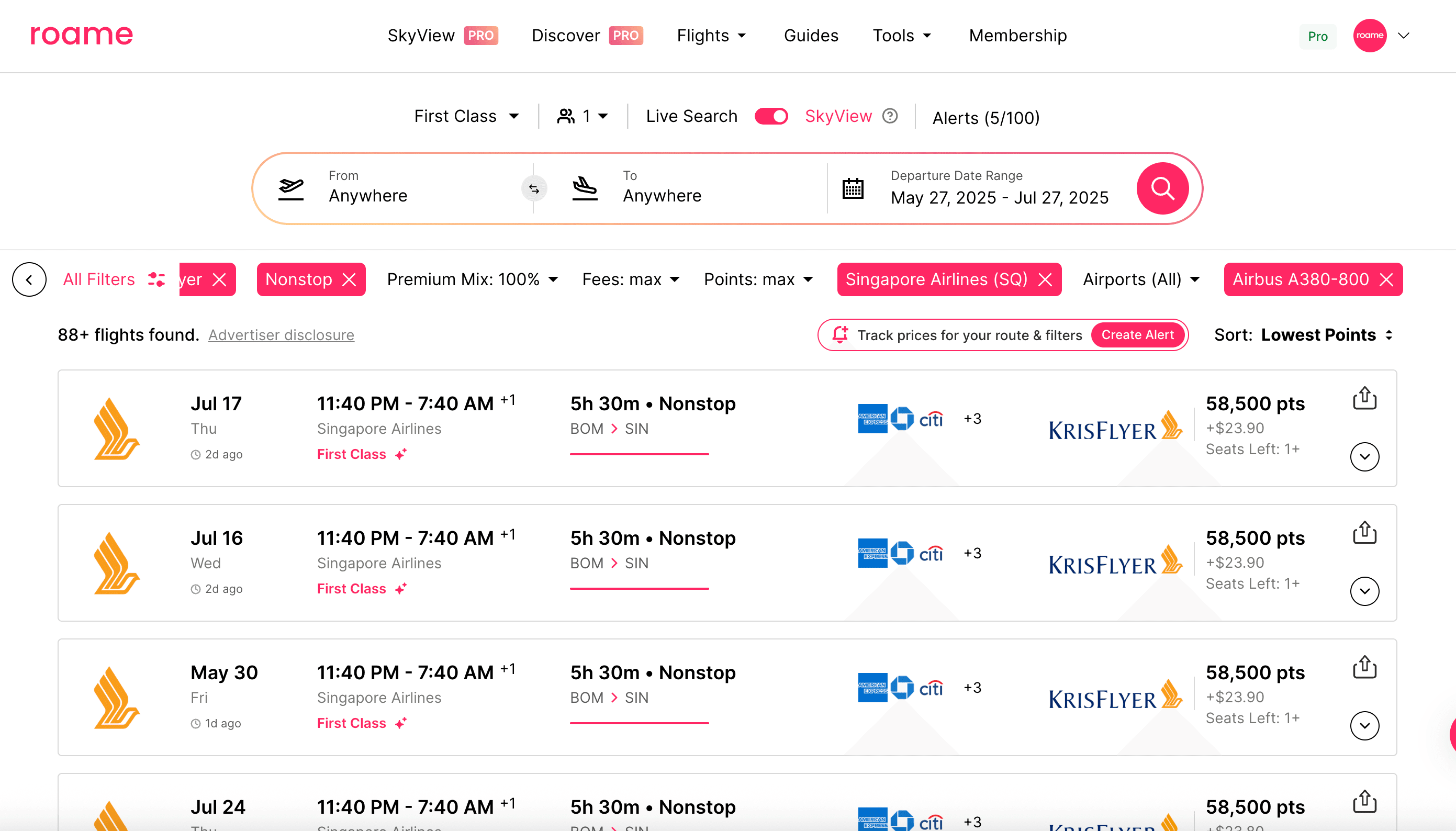Share the Jul 17 flight result
Image resolution: width=1456 pixels, height=831 pixels.
click(1364, 398)
